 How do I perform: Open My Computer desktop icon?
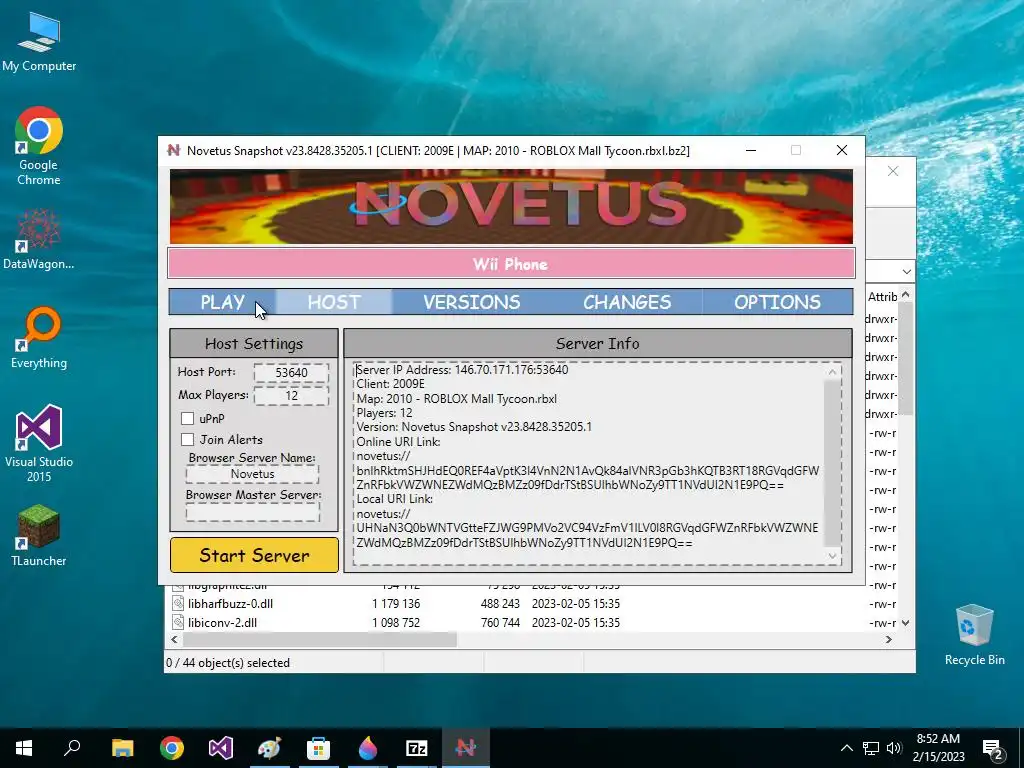tap(39, 42)
